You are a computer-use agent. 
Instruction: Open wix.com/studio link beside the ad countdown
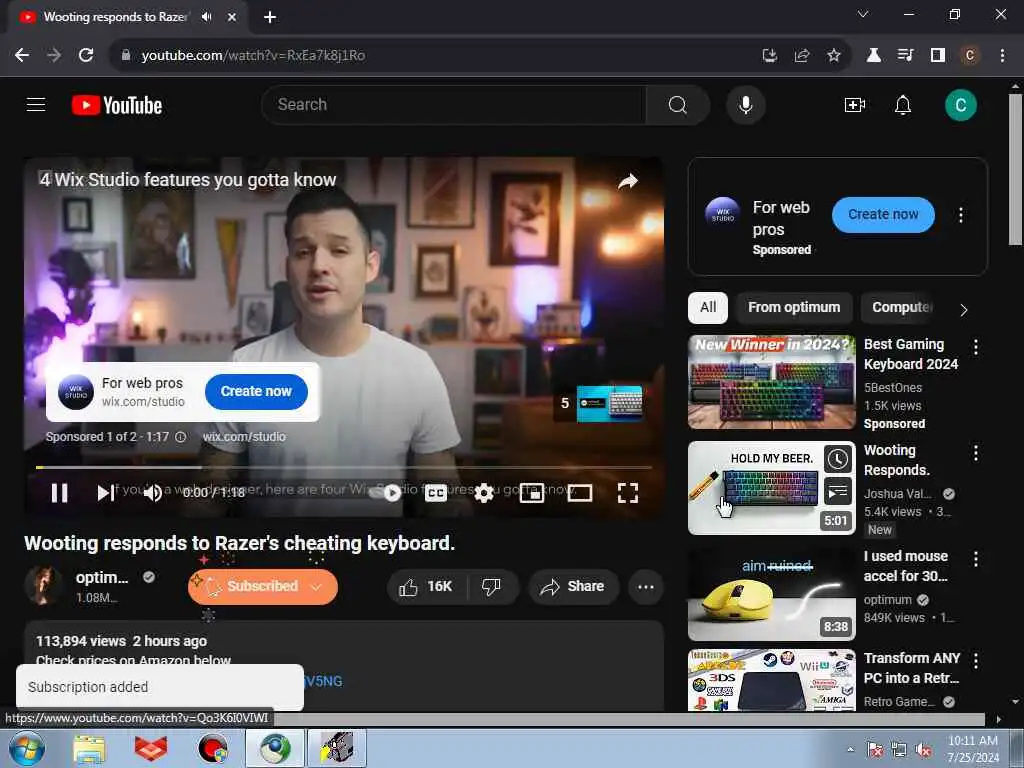[244, 437]
